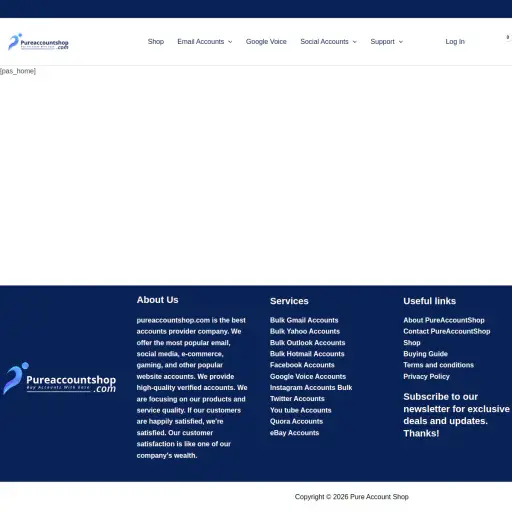
Task: Open the Email Accounts menu
Action: [200, 42]
